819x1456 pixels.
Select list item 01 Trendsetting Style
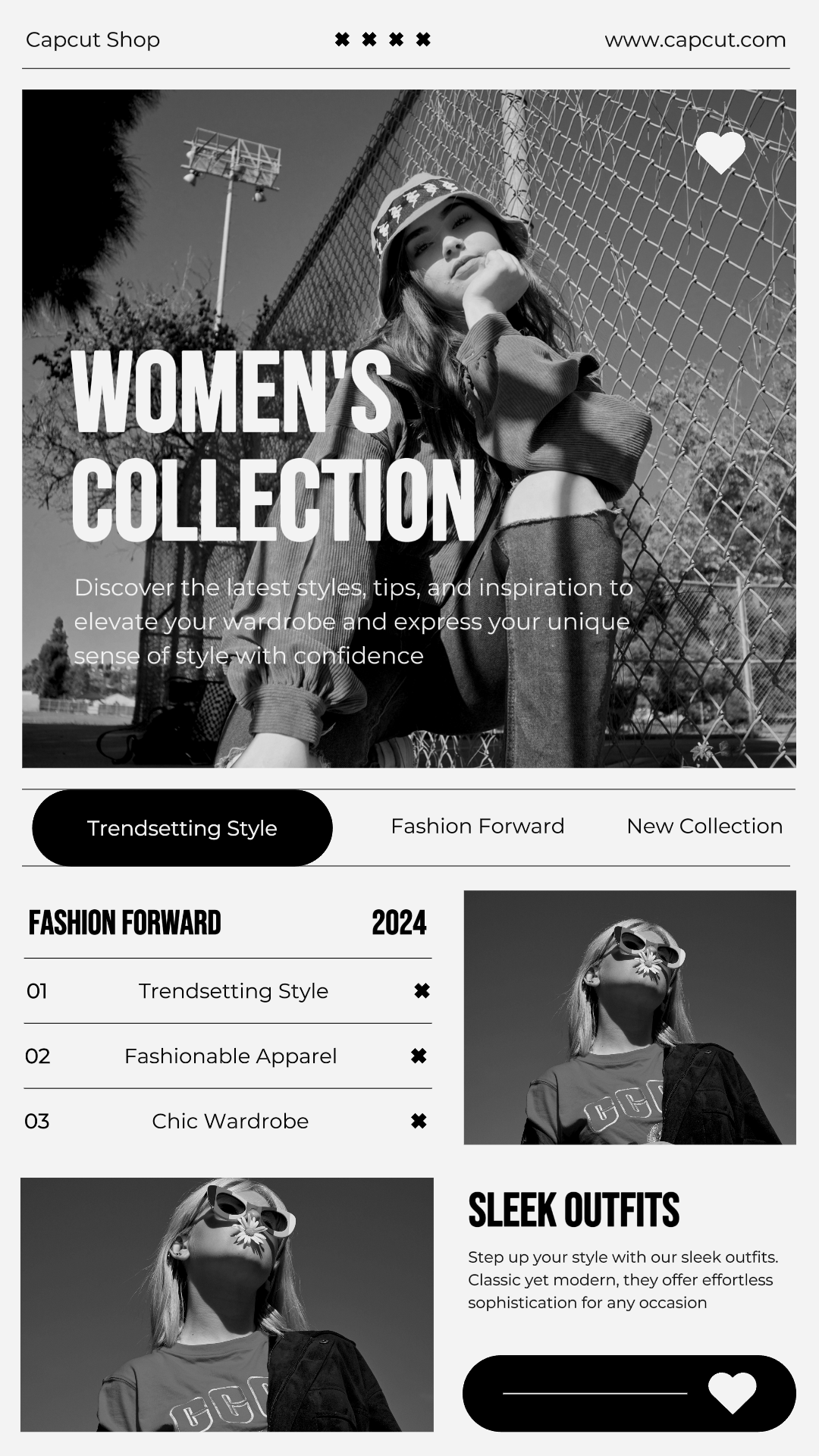(x=227, y=990)
